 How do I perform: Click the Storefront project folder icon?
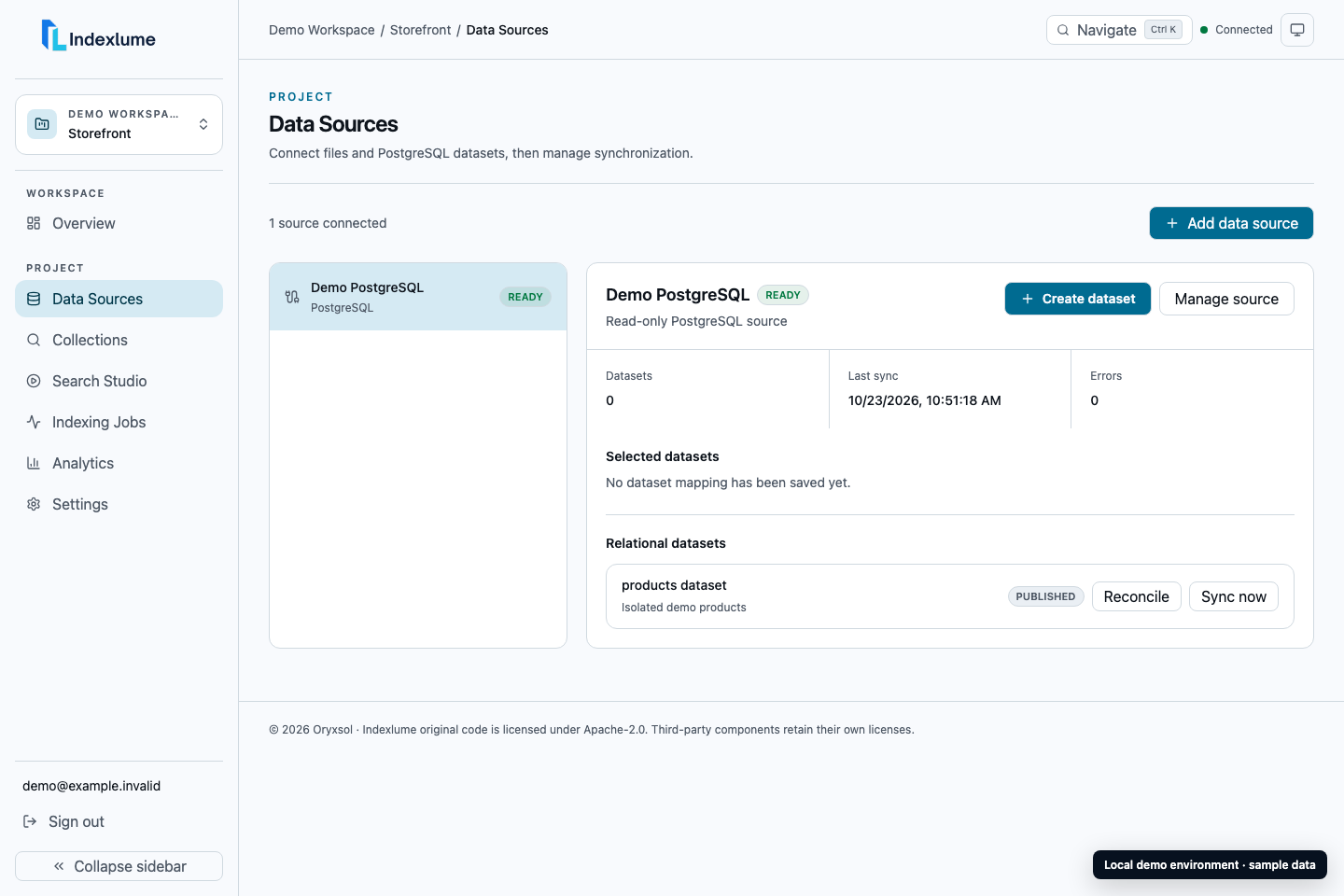point(42,124)
